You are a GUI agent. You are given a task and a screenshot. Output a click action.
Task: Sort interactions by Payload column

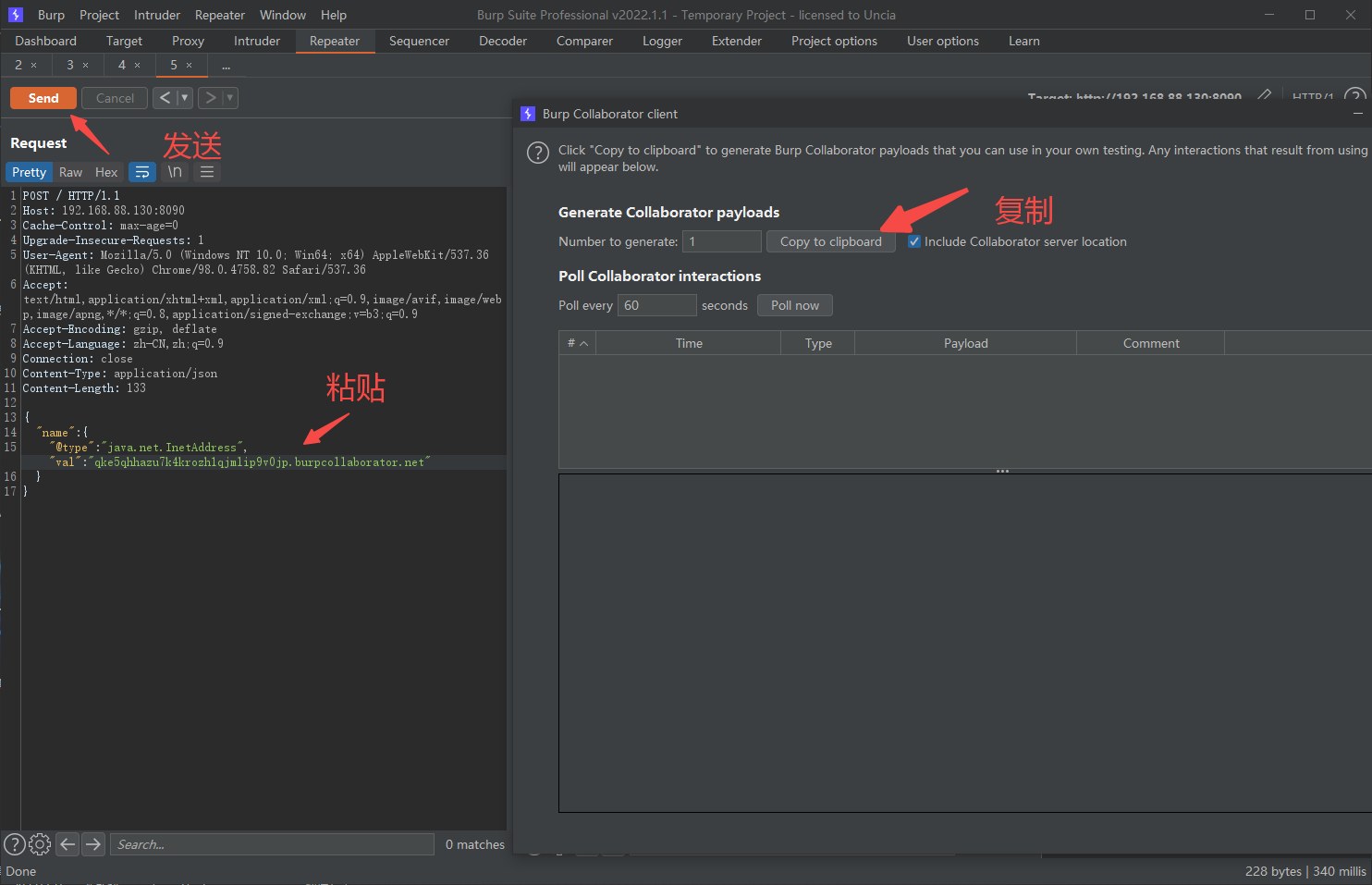[966, 343]
